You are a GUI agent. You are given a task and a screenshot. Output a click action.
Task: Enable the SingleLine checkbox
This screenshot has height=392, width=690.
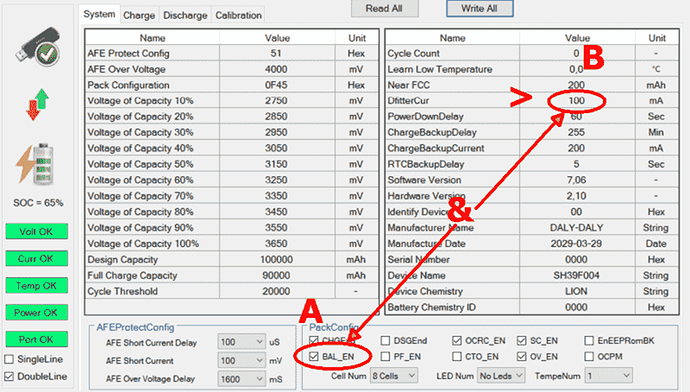click(x=9, y=359)
